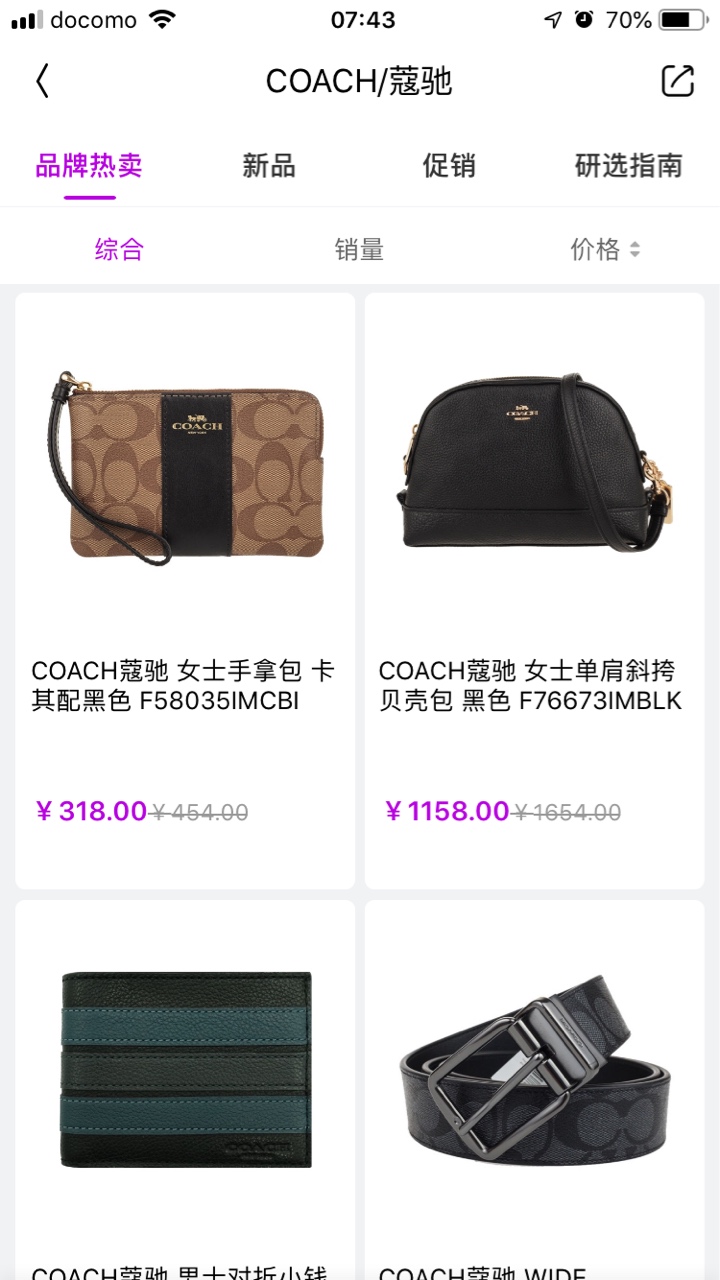The height and width of the screenshot is (1280, 720).
Task: Open the 研选指南 tab
Action: click(628, 165)
